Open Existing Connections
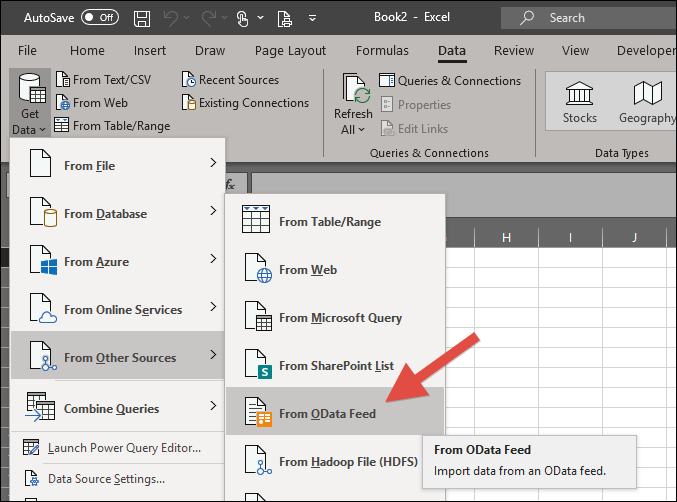 [x=245, y=103]
